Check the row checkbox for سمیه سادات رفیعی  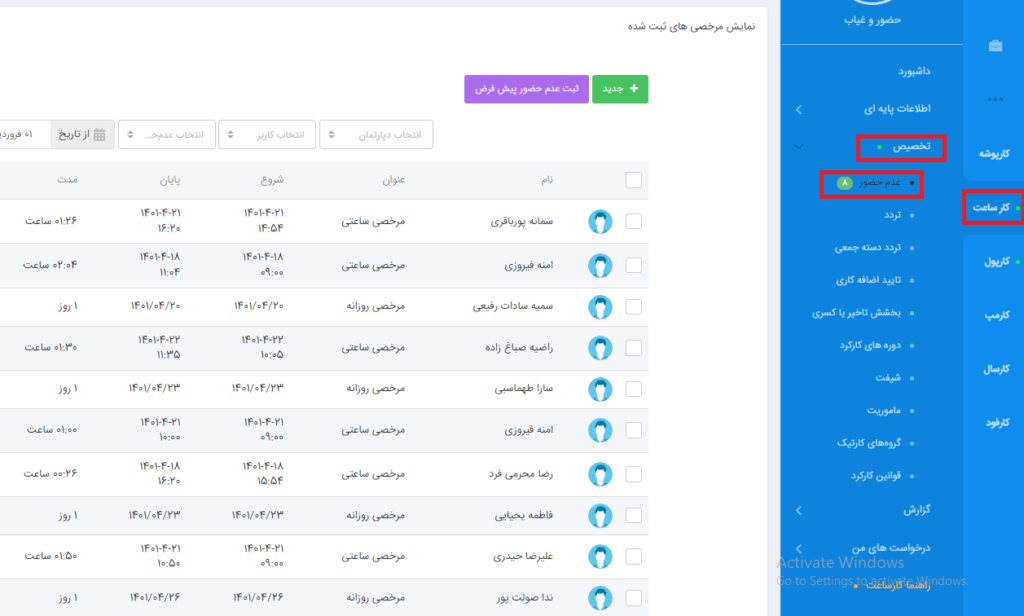click(633, 307)
